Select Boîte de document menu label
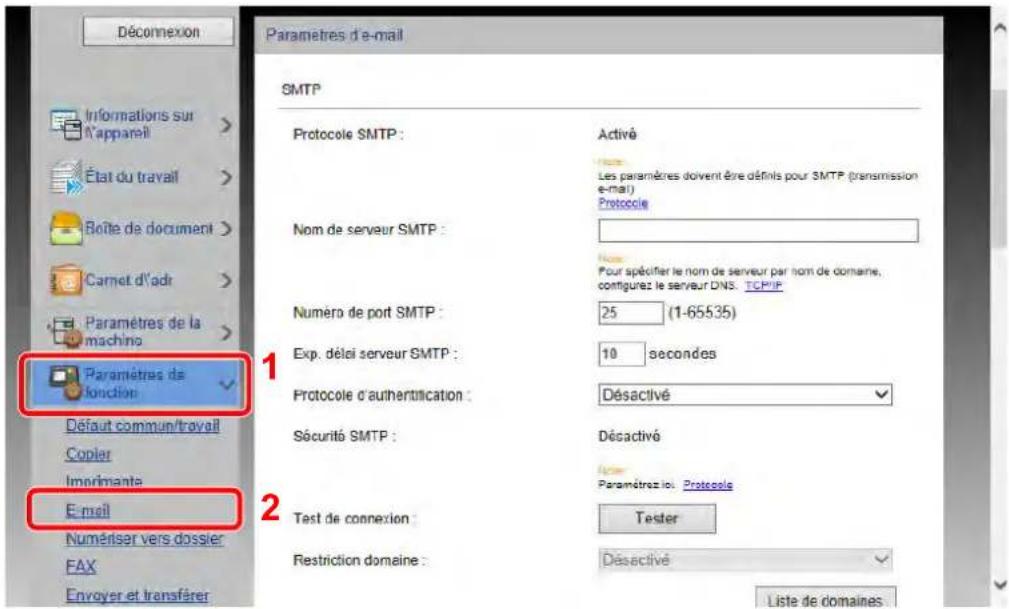Image resolution: width=1009 pixels, height=609 pixels. click(x=149, y=229)
